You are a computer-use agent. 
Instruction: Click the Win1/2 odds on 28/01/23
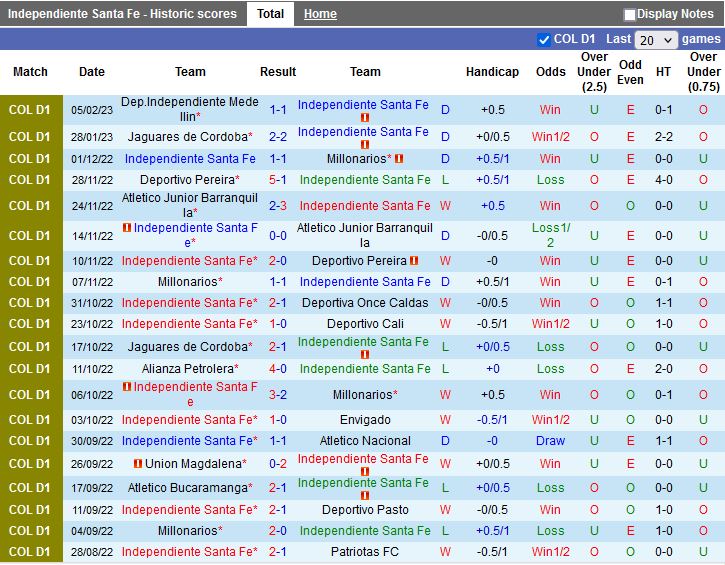[550, 137]
